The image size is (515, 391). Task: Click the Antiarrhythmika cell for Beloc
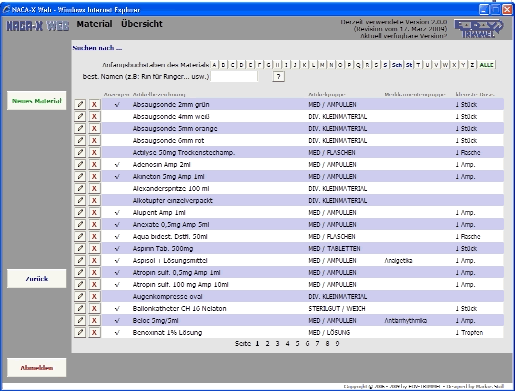pos(406,321)
